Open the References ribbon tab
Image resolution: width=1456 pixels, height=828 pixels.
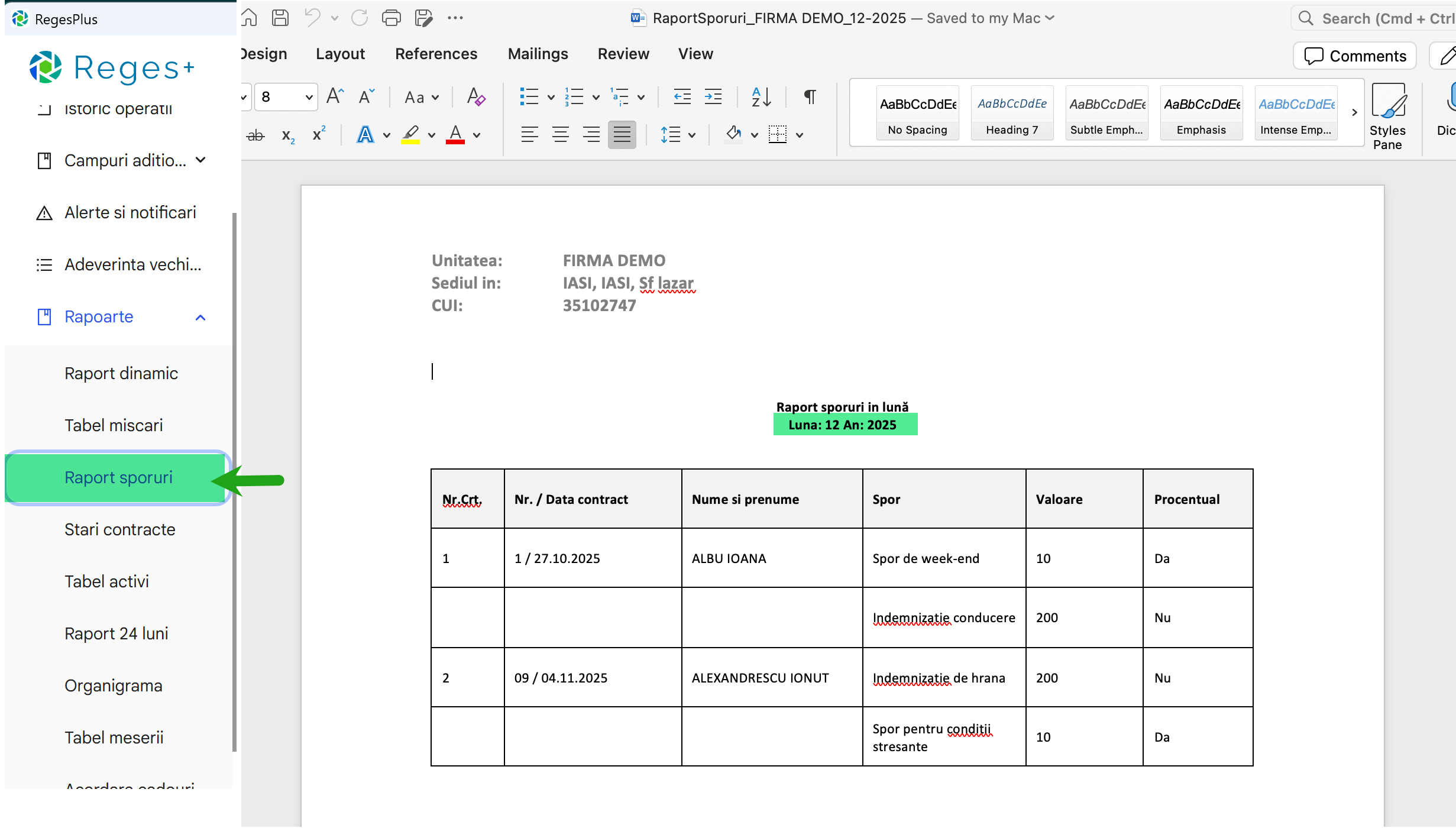click(x=436, y=54)
